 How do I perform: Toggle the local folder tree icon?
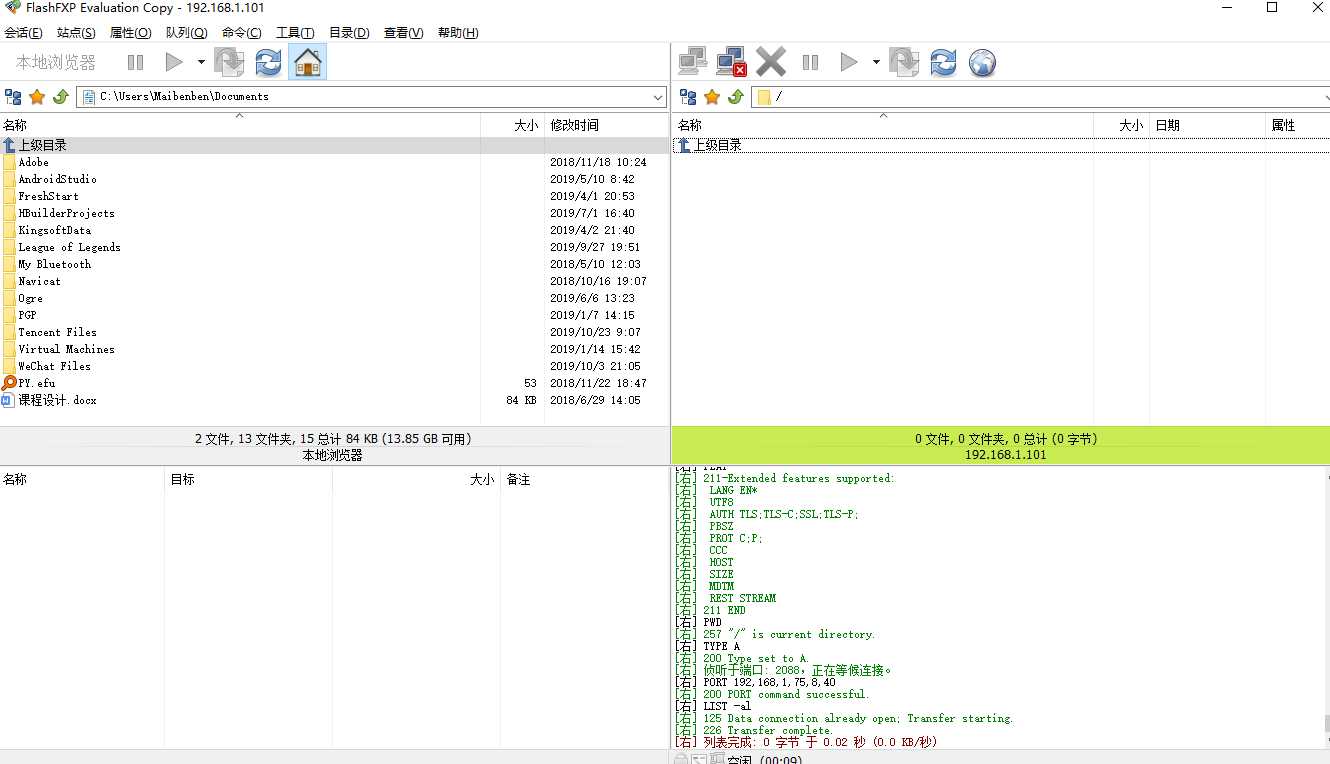[x=13, y=97]
